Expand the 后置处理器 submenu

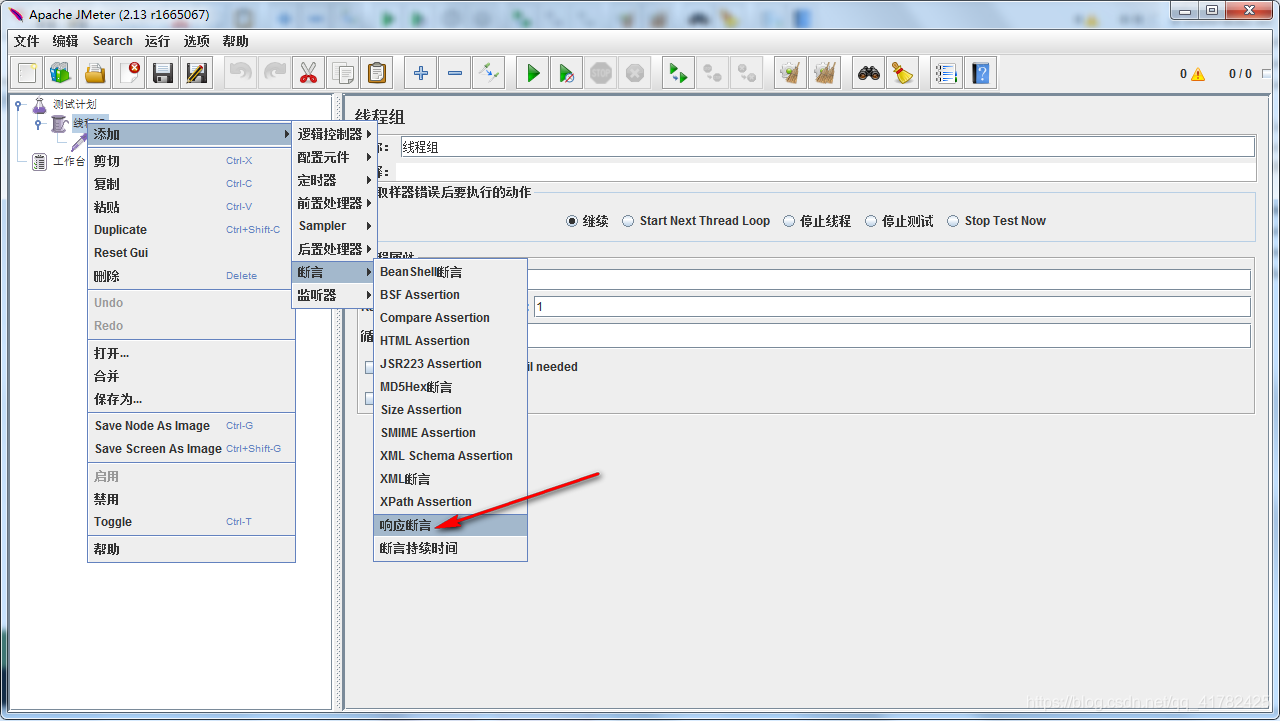click(x=334, y=249)
